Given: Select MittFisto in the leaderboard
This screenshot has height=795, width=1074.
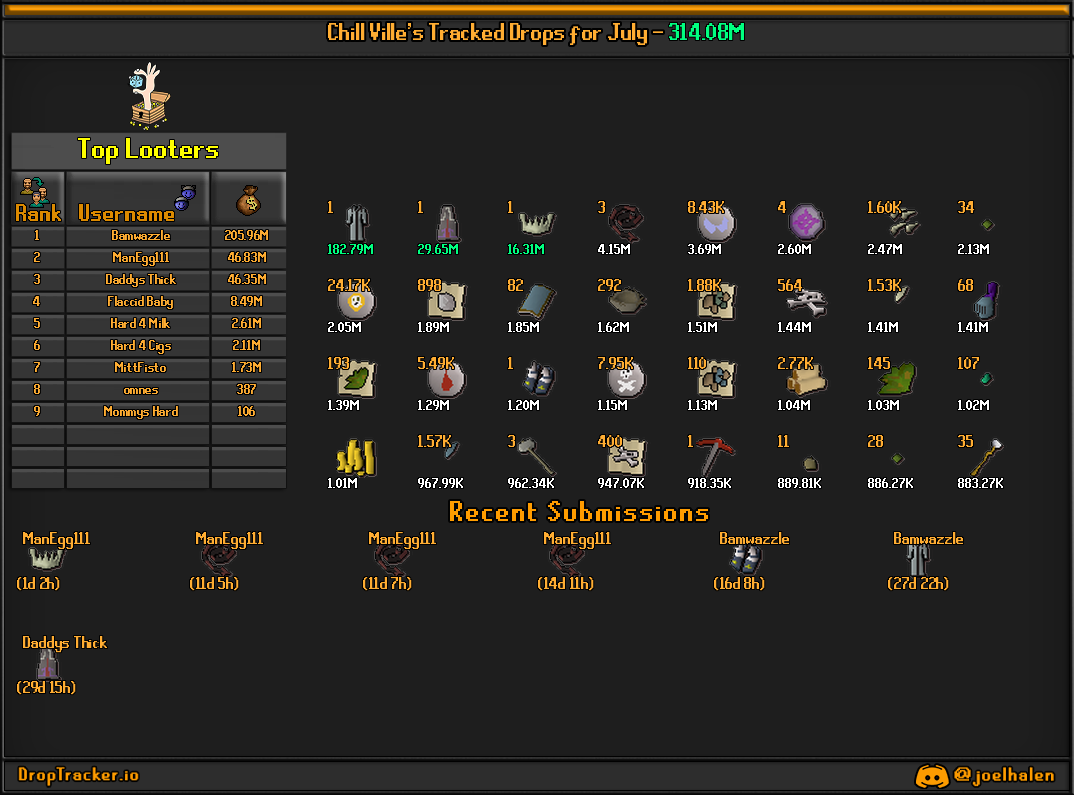Looking at the screenshot, I should (140, 368).
